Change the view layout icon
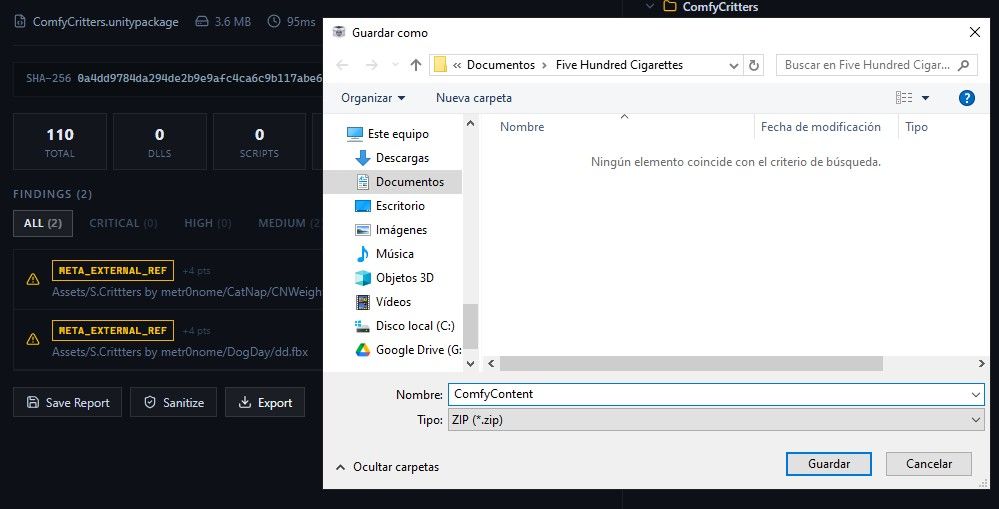The height and width of the screenshot is (509, 999). pos(903,98)
